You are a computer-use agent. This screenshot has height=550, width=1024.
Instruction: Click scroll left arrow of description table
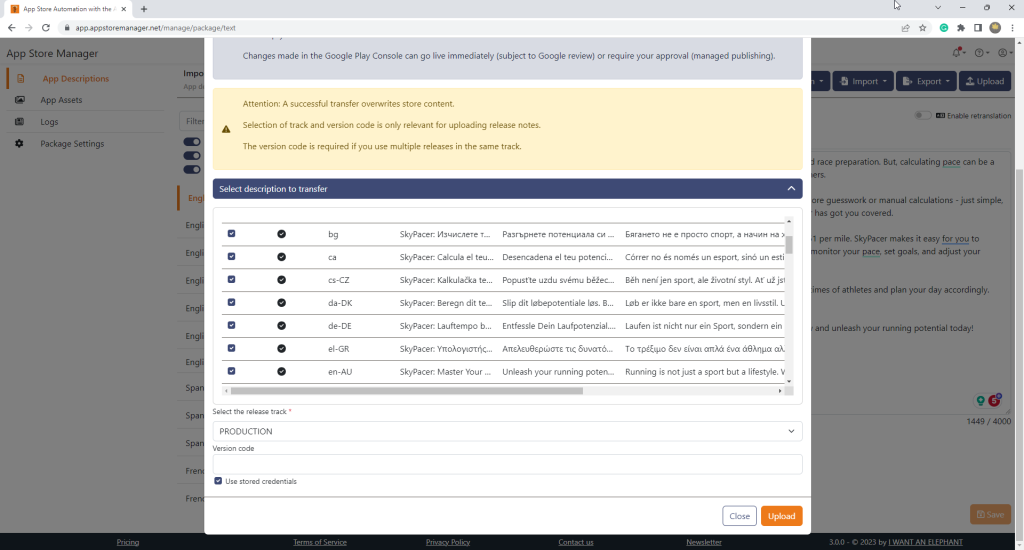[226, 391]
